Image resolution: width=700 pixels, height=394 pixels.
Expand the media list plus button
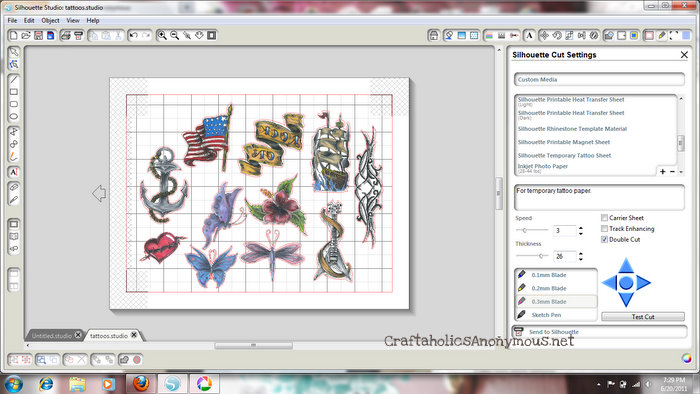pos(662,171)
